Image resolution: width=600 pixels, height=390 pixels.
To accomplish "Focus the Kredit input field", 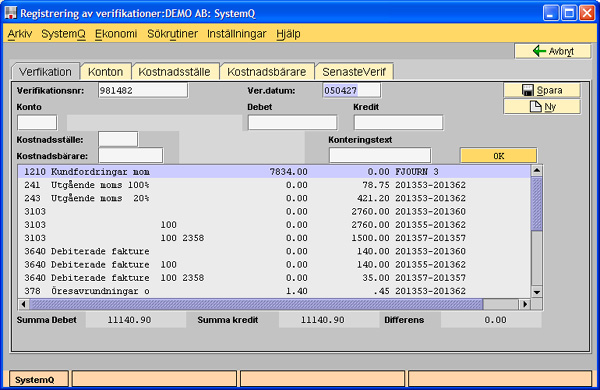I will click(398, 123).
